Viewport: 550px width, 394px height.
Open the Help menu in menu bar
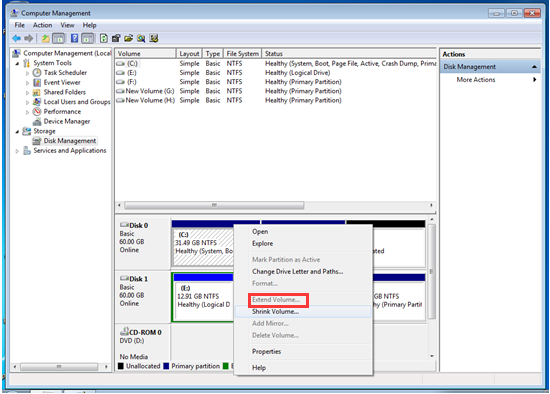point(89,25)
